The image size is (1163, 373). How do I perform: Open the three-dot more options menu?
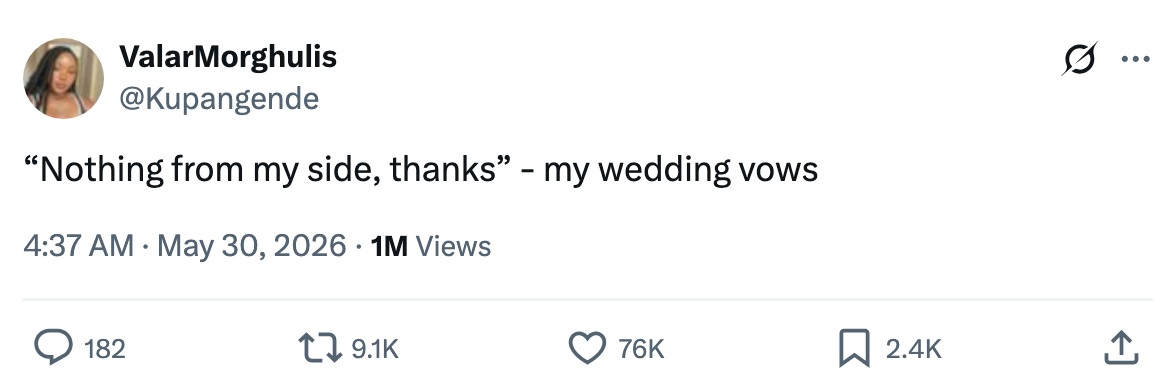tap(1135, 59)
